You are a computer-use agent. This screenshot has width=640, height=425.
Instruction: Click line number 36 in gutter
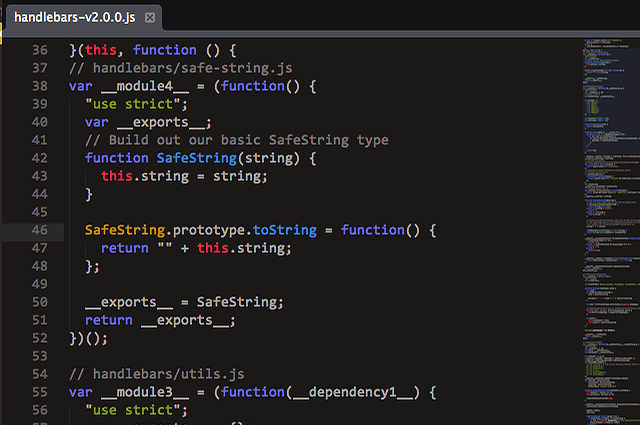click(40, 50)
